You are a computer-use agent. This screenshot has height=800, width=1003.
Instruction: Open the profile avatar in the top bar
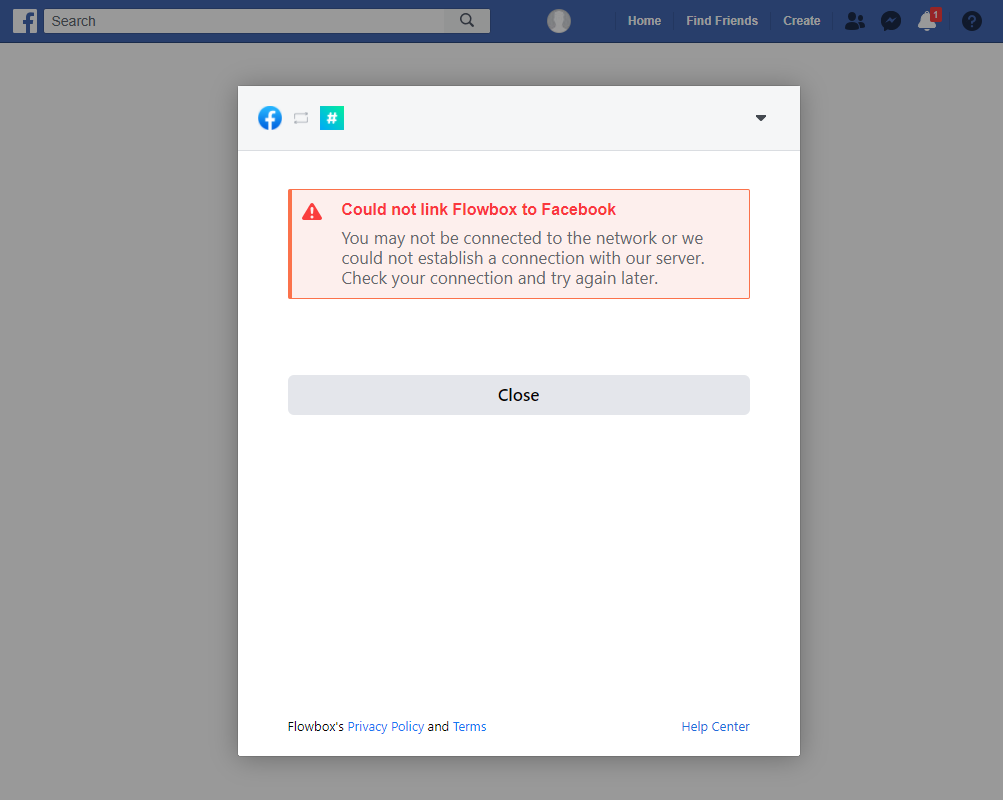coord(558,20)
